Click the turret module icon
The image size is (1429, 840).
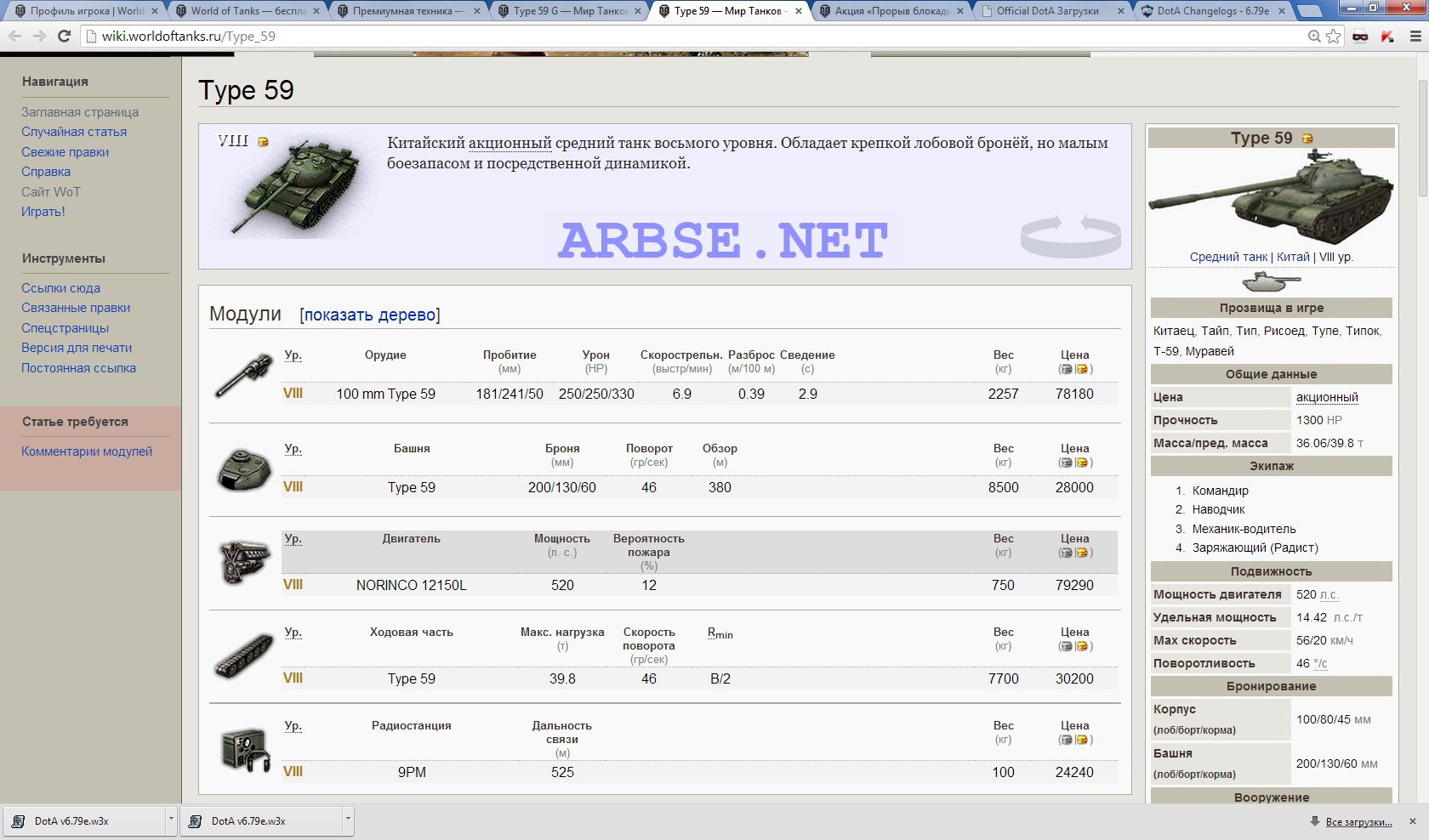(x=244, y=468)
